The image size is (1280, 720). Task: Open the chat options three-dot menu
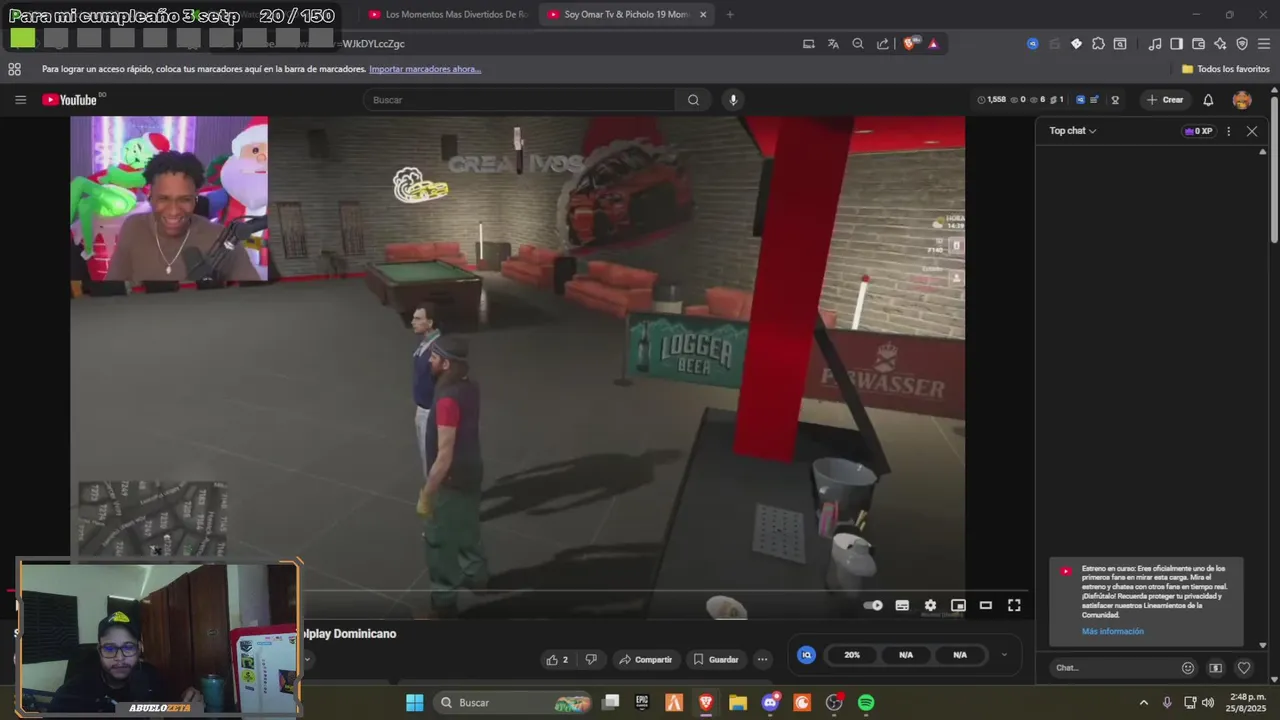[x=1229, y=131]
